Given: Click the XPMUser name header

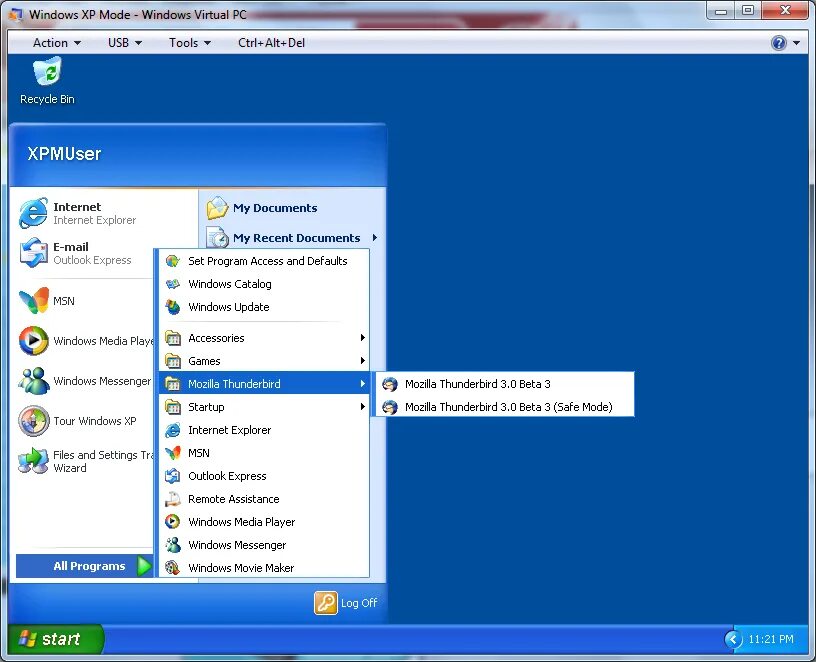Looking at the screenshot, I should click(x=64, y=154).
